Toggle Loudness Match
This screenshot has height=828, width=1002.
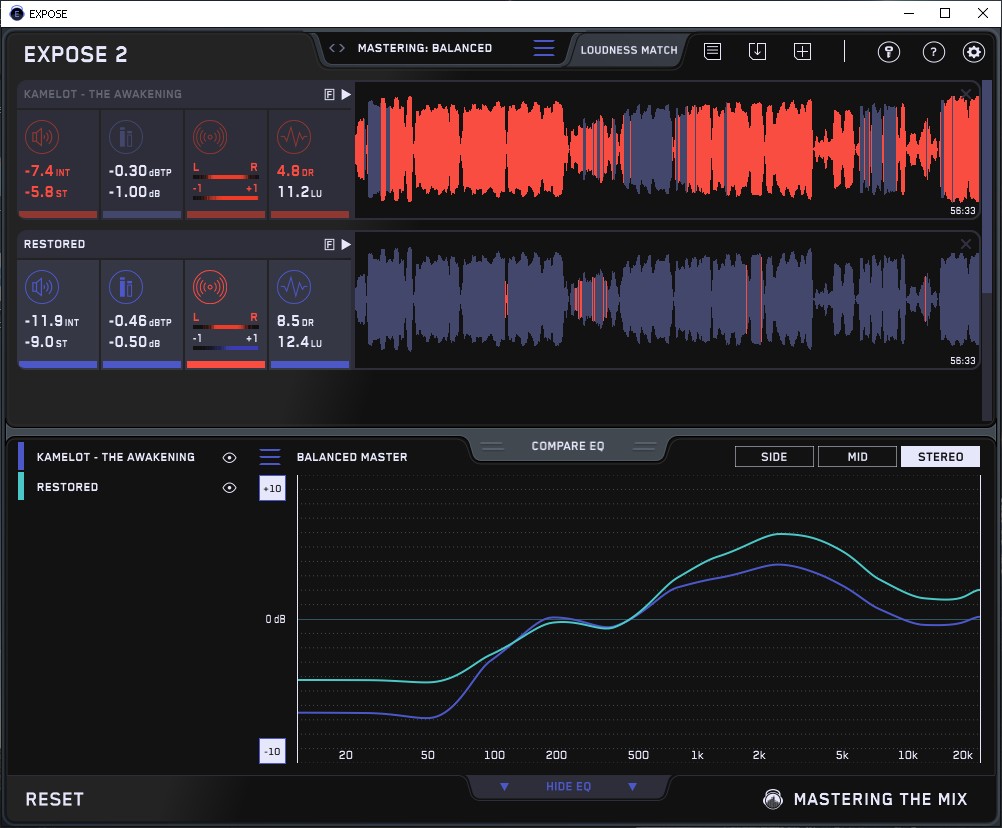tap(628, 50)
